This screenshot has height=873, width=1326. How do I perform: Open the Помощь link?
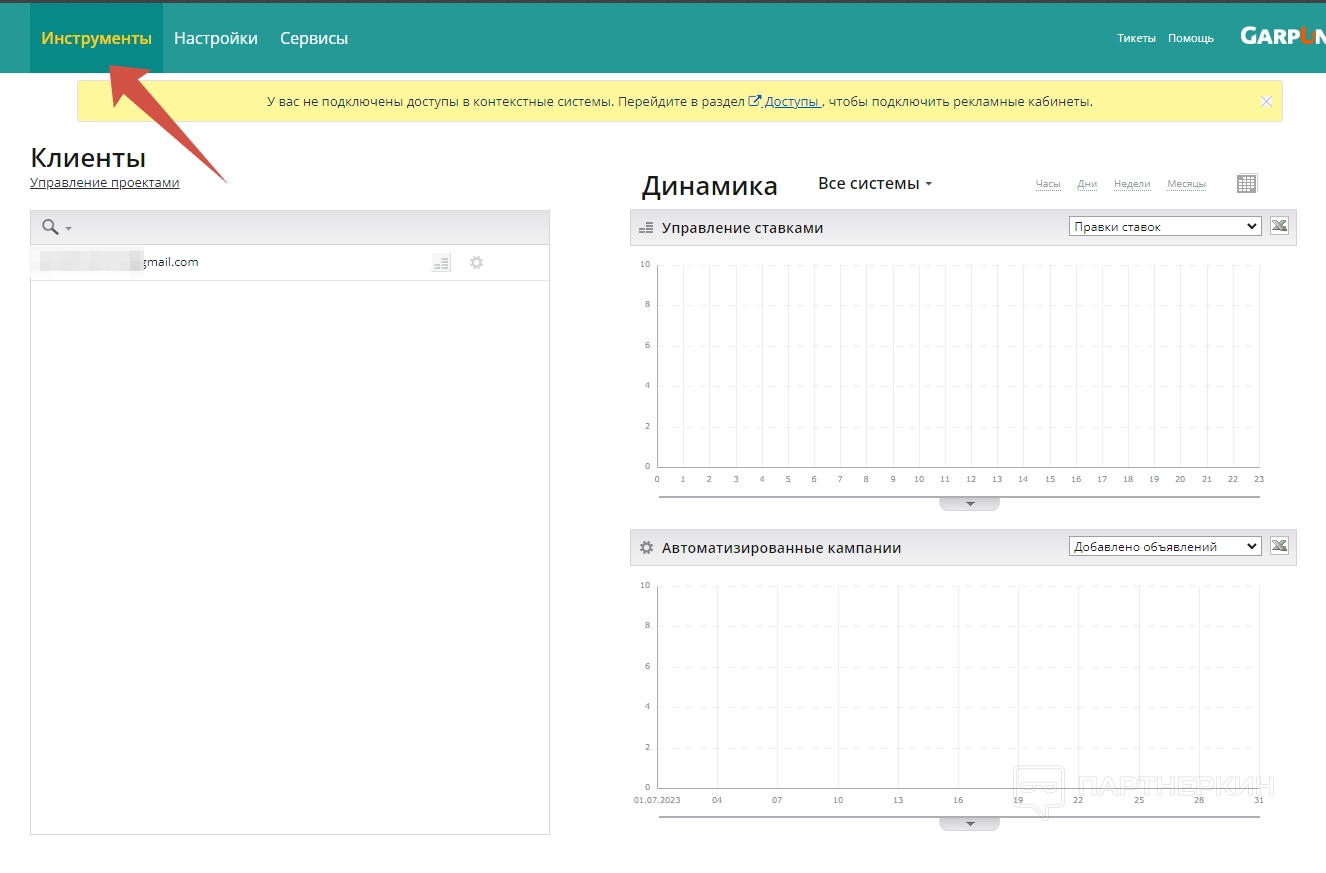pos(1190,38)
